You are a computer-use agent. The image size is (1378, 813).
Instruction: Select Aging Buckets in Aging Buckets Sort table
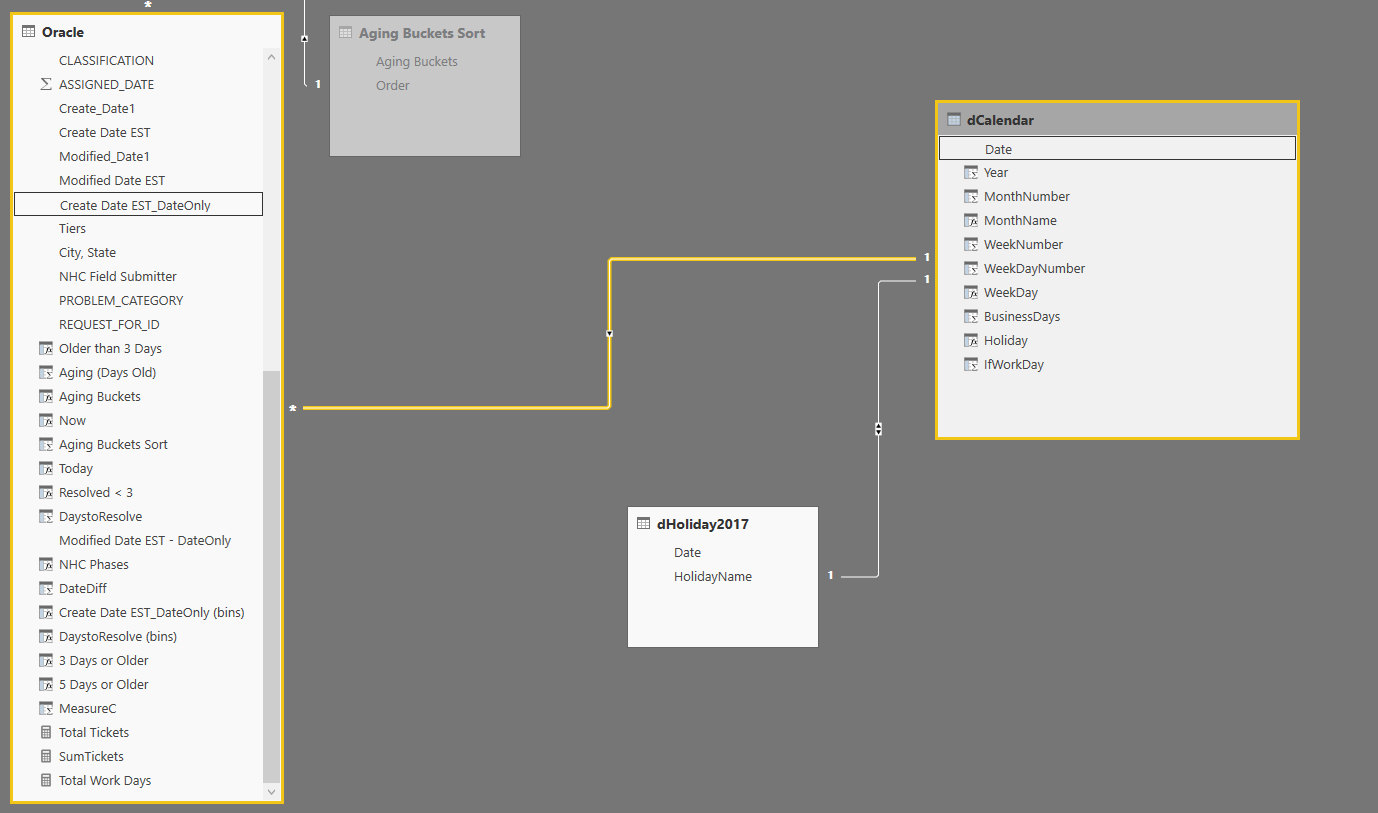coord(417,62)
